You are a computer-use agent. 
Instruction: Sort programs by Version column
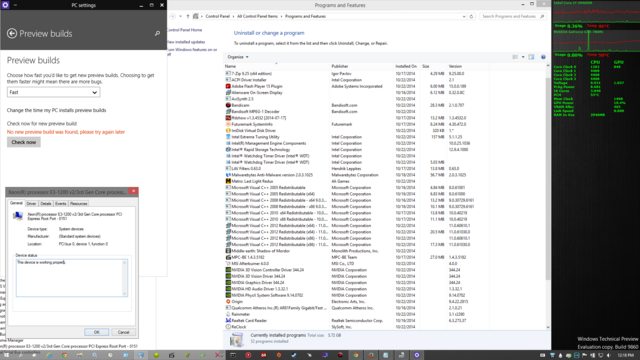455,66
